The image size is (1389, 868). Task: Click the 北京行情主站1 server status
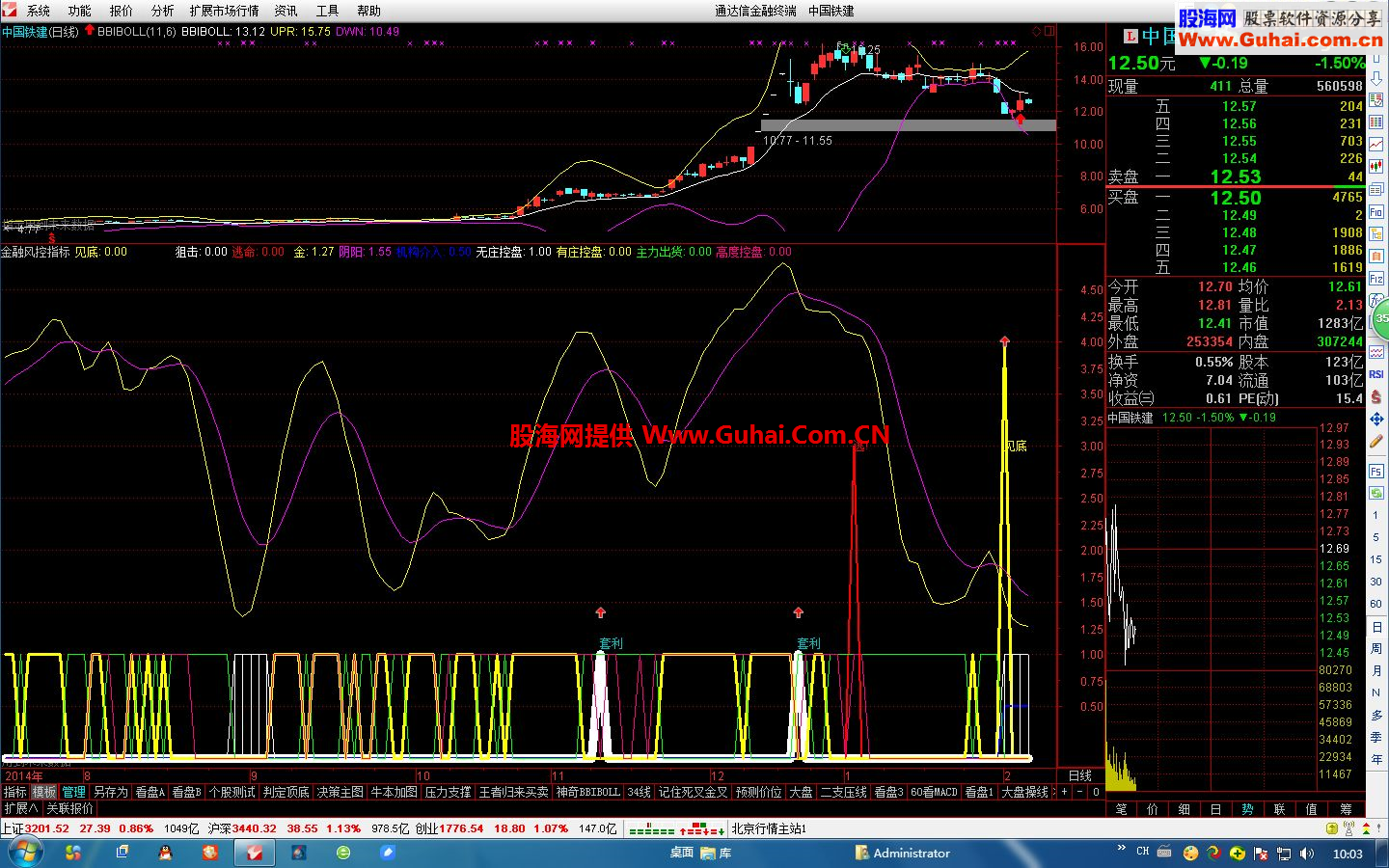coord(769,828)
